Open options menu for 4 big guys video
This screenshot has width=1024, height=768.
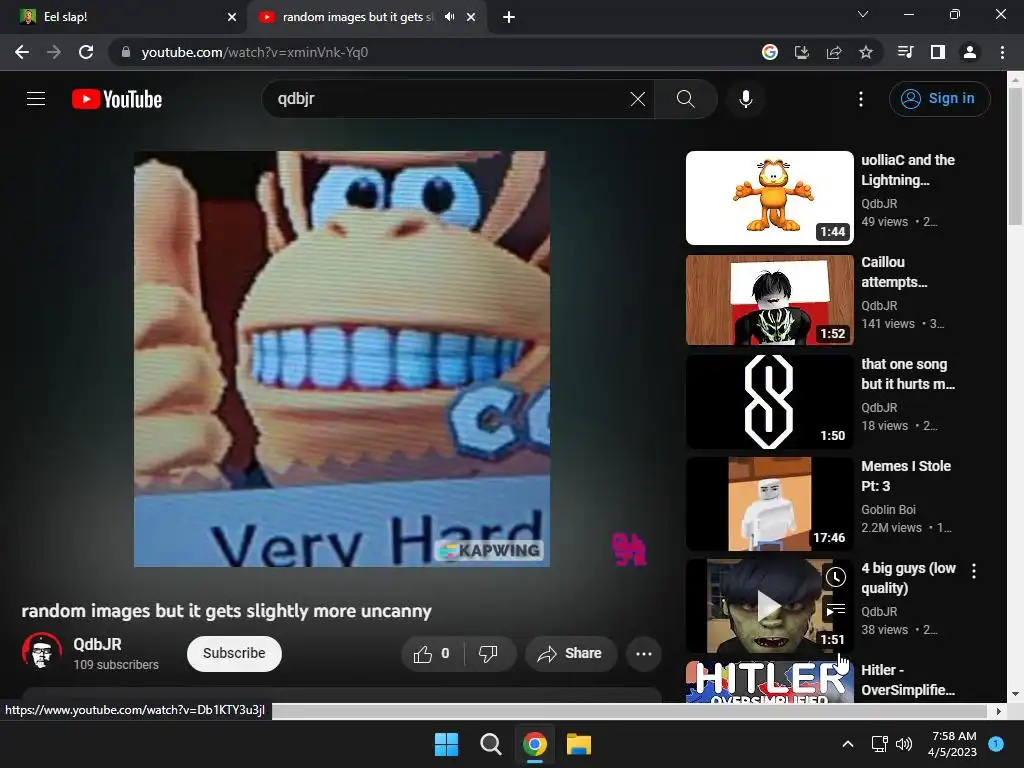(x=974, y=571)
